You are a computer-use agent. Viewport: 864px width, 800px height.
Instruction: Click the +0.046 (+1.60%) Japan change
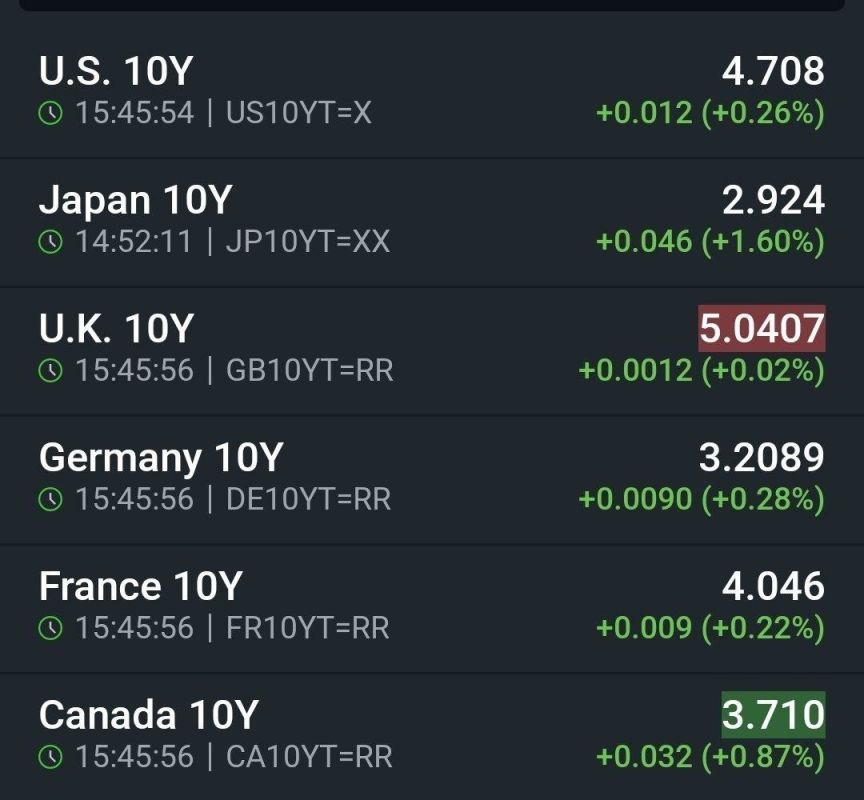pos(710,242)
